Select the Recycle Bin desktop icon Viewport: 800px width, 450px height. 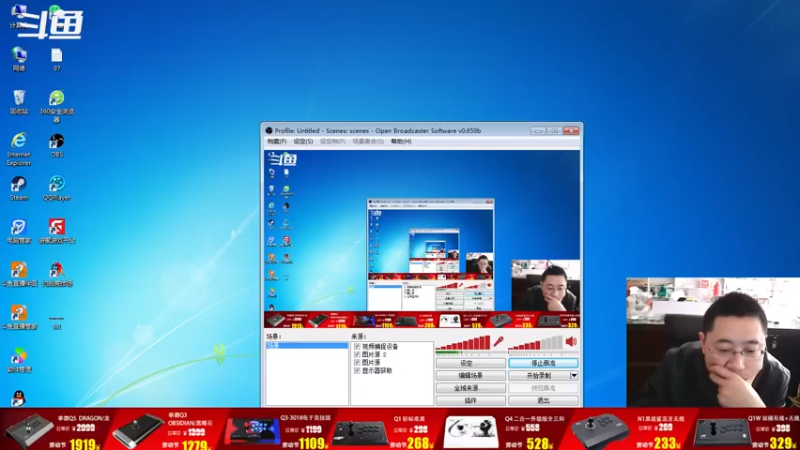tap(19, 102)
